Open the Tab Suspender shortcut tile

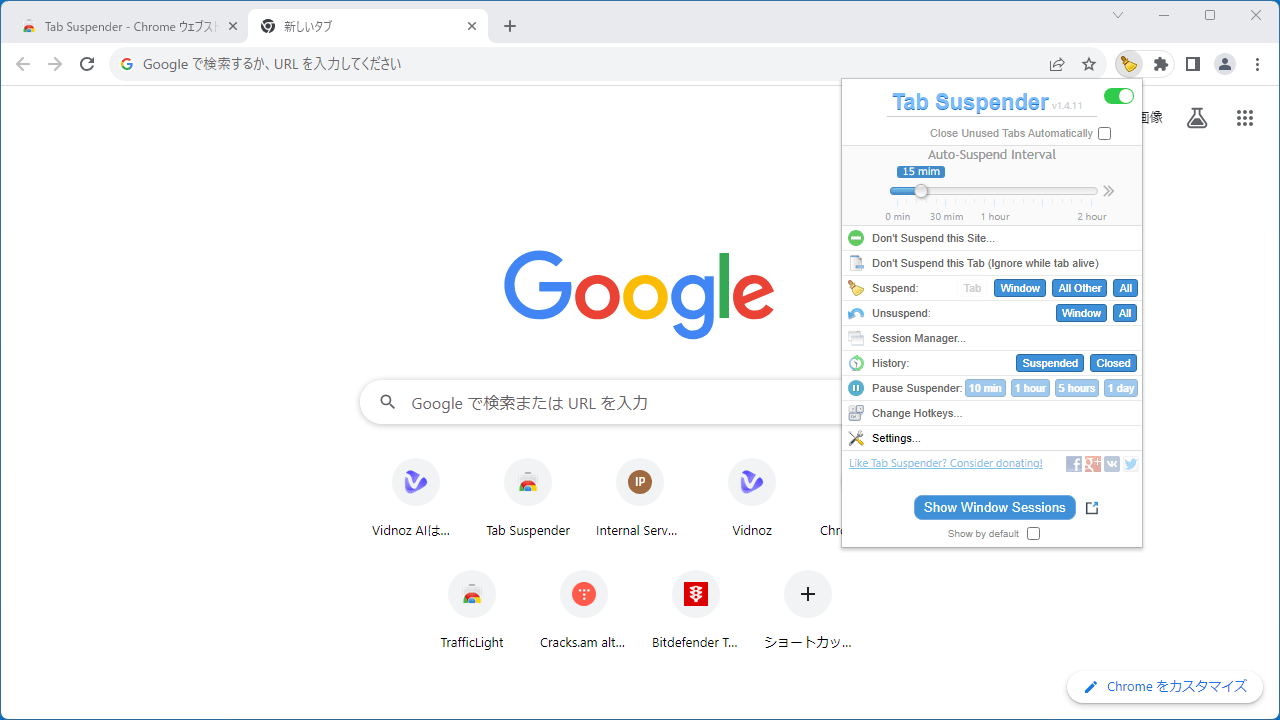(528, 498)
